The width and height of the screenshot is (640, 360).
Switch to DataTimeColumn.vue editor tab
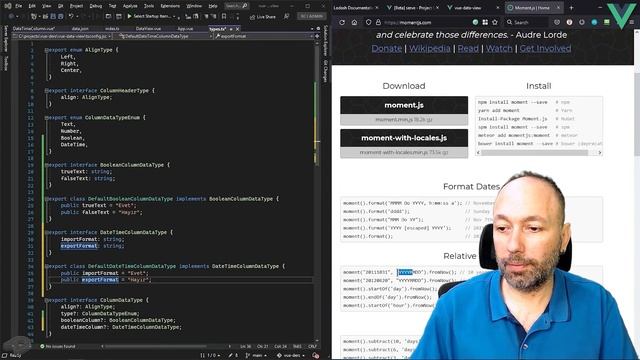pyautogui.click(x=33, y=29)
